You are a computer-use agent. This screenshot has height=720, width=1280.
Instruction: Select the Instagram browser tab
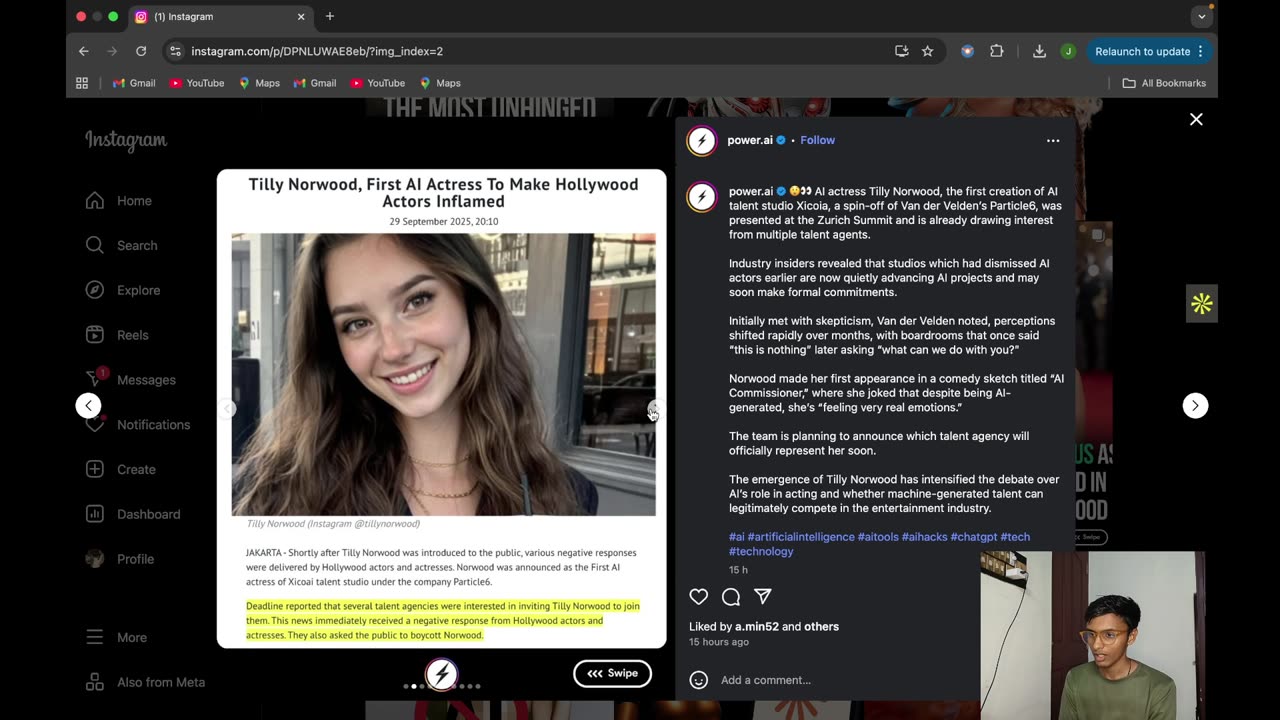pyautogui.click(x=220, y=17)
